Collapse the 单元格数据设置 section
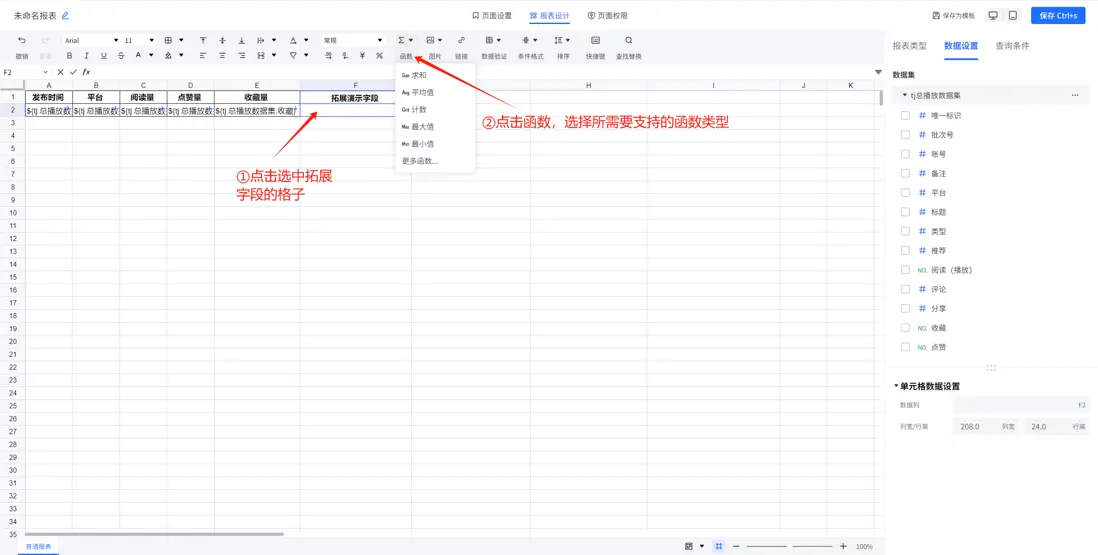 point(896,386)
